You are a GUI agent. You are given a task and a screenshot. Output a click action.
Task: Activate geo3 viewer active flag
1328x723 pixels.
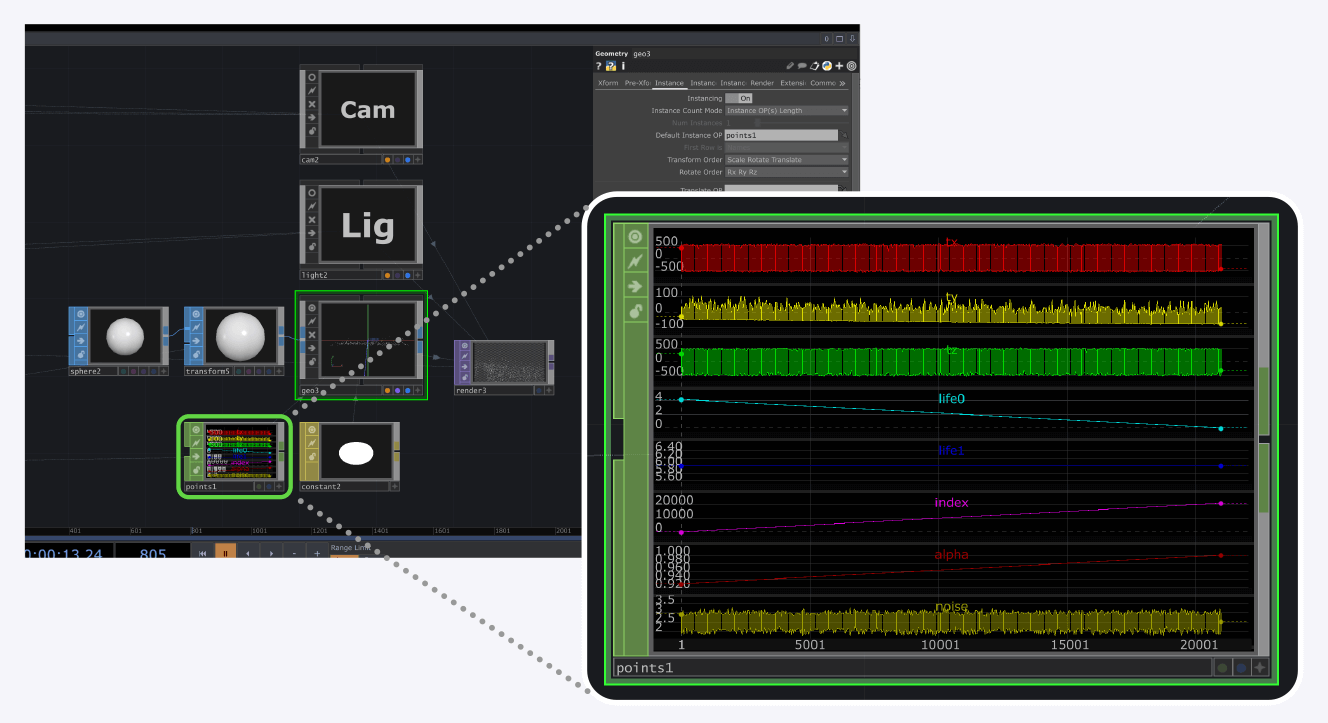click(x=312, y=308)
